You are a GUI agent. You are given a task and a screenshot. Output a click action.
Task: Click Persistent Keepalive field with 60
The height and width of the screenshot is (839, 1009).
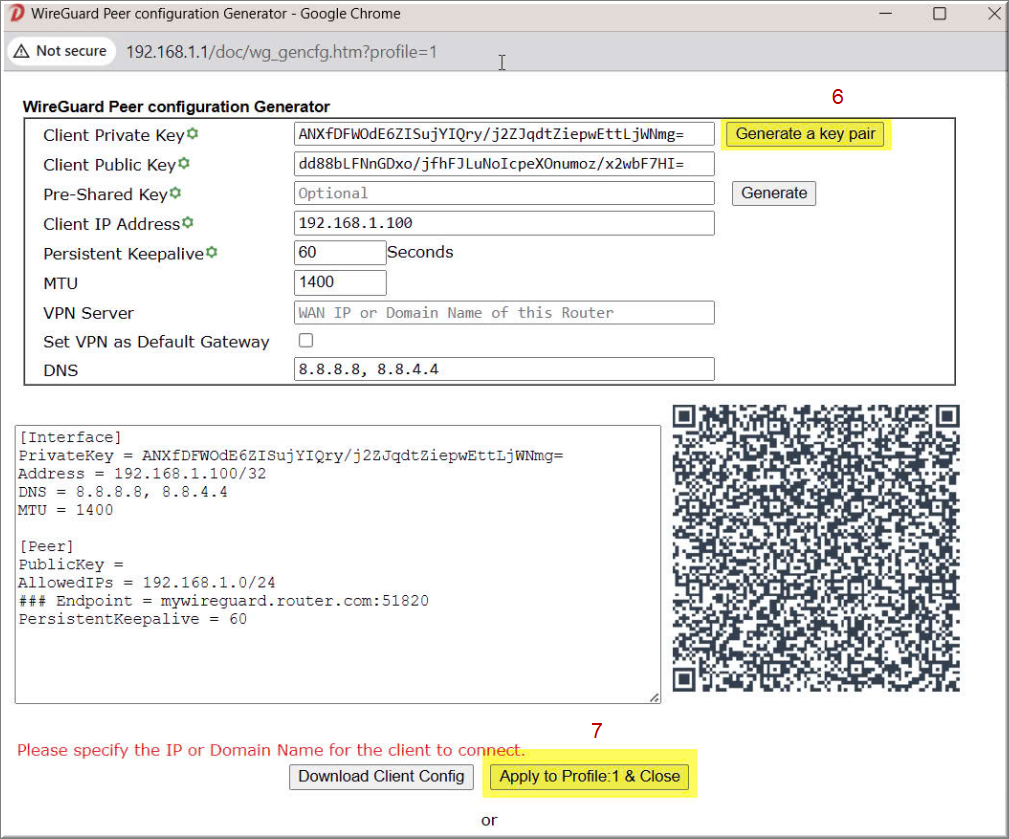340,252
